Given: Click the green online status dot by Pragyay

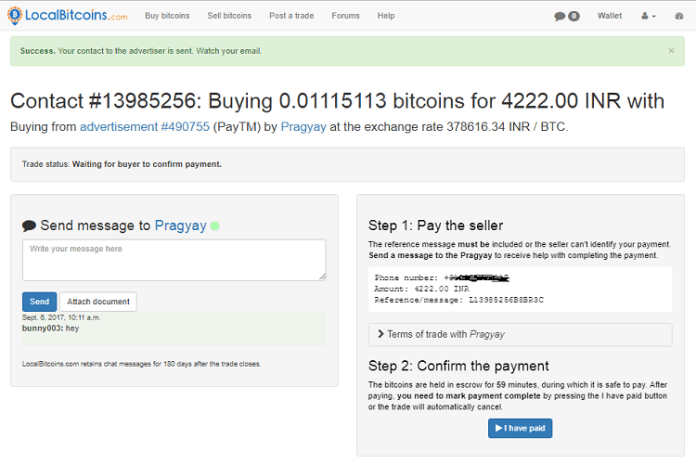Looking at the screenshot, I should click(x=215, y=226).
